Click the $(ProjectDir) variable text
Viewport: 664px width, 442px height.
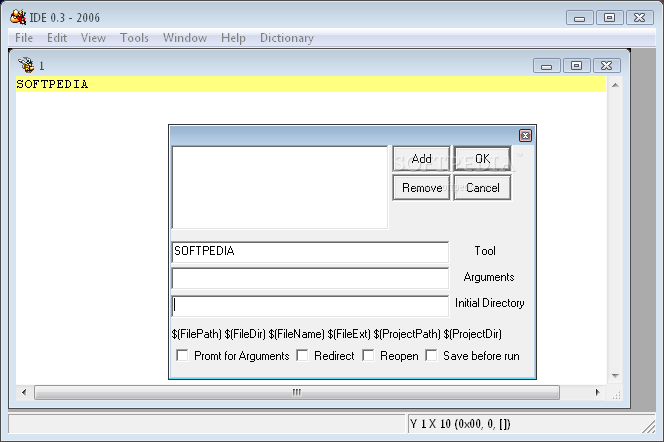click(x=473, y=334)
